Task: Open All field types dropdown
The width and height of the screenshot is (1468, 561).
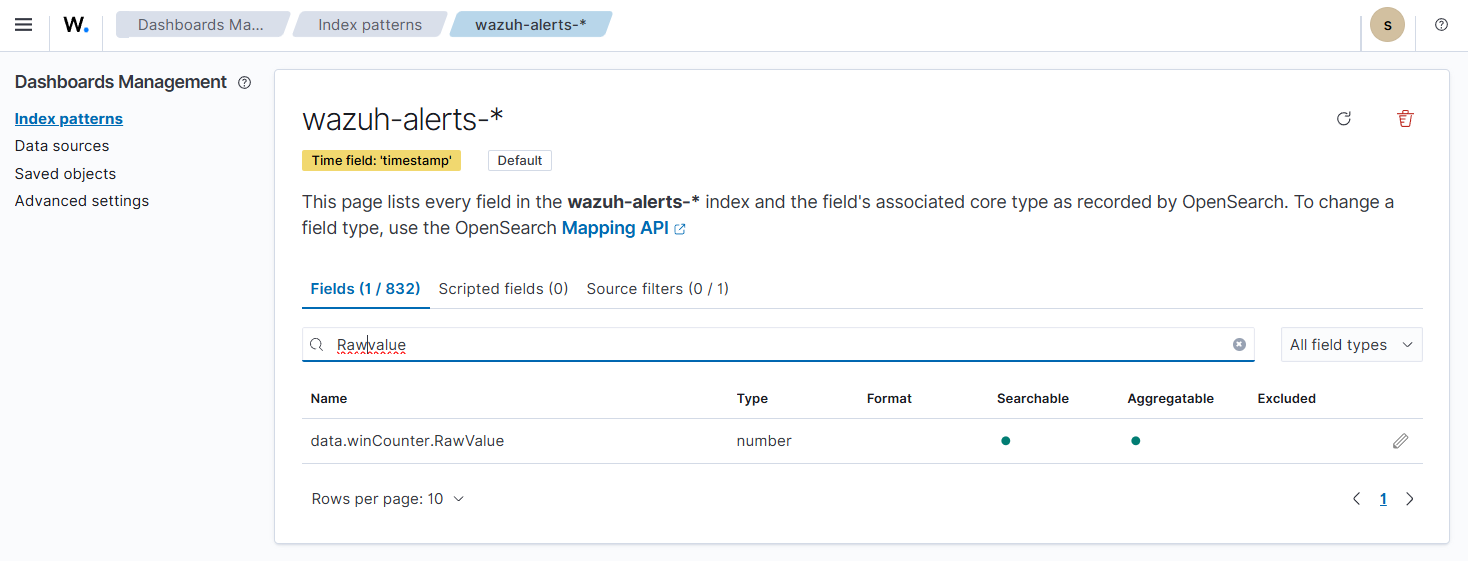Action: 1351,345
